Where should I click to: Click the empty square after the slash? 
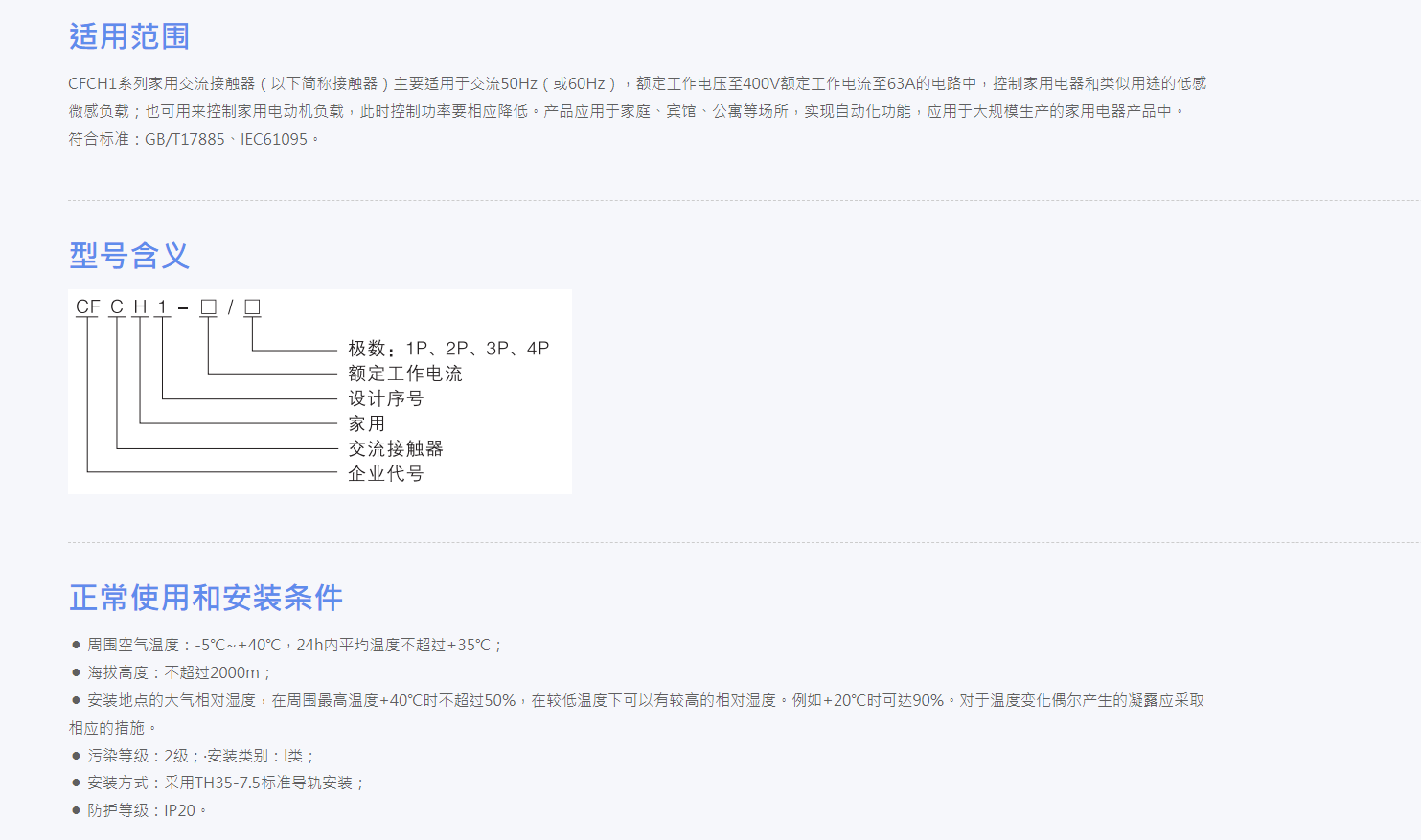coord(252,306)
